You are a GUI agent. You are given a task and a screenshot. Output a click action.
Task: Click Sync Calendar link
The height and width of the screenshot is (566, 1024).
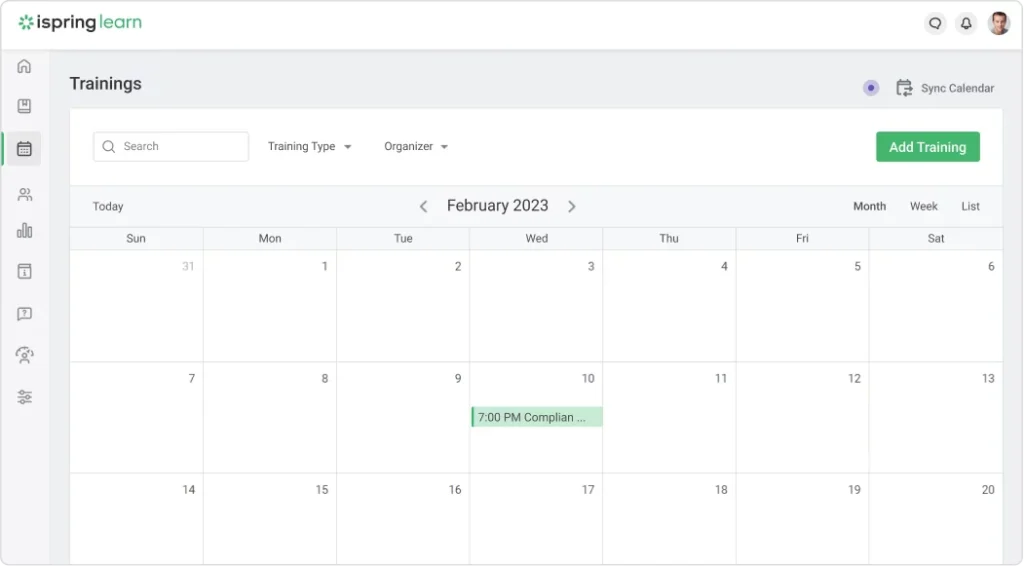tap(945, 88)
